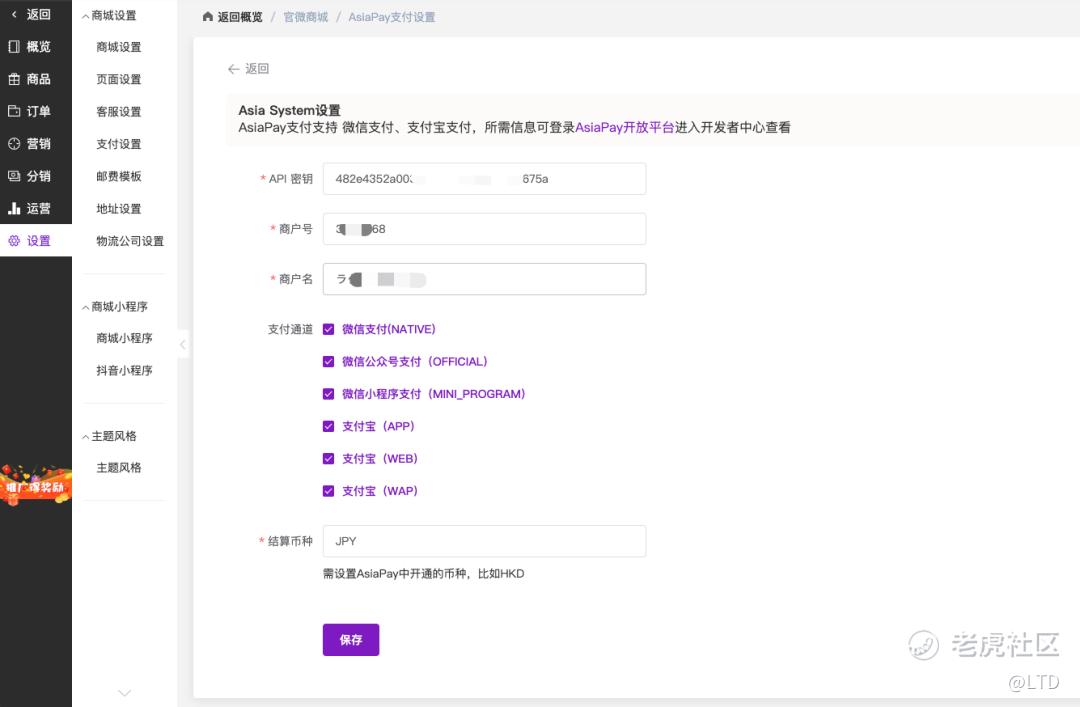Click the 营销 marketing icon
Viewport: 1080px width, 707px height.
(x=14, y=143)
